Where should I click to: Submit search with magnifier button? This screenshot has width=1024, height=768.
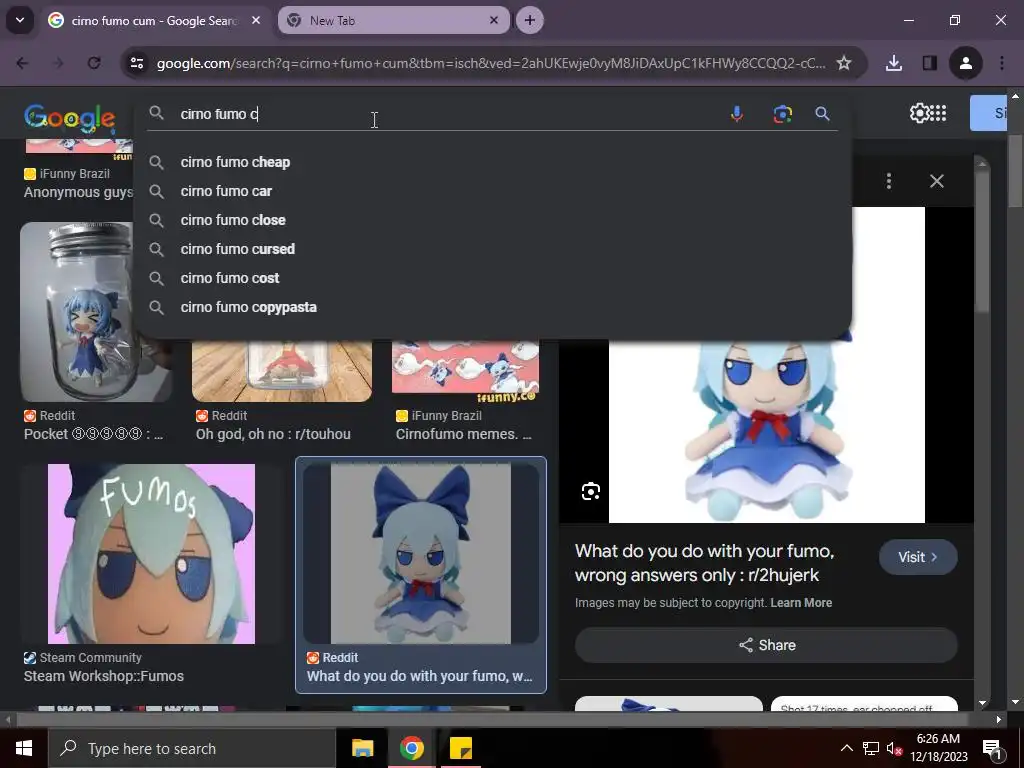point(822,114)
